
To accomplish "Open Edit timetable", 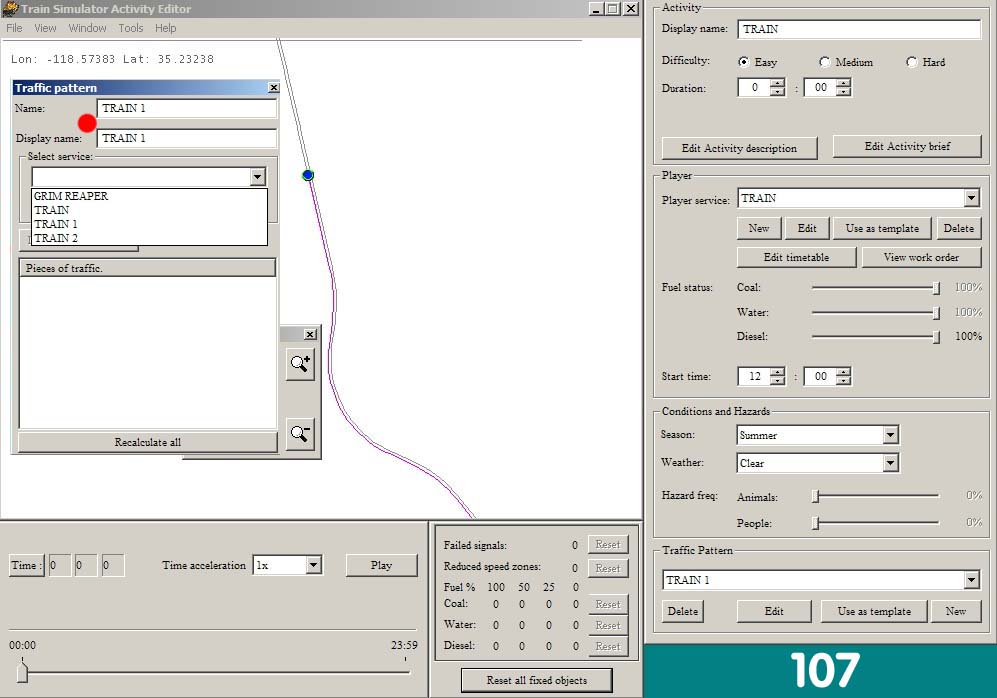I will point(796,257).
